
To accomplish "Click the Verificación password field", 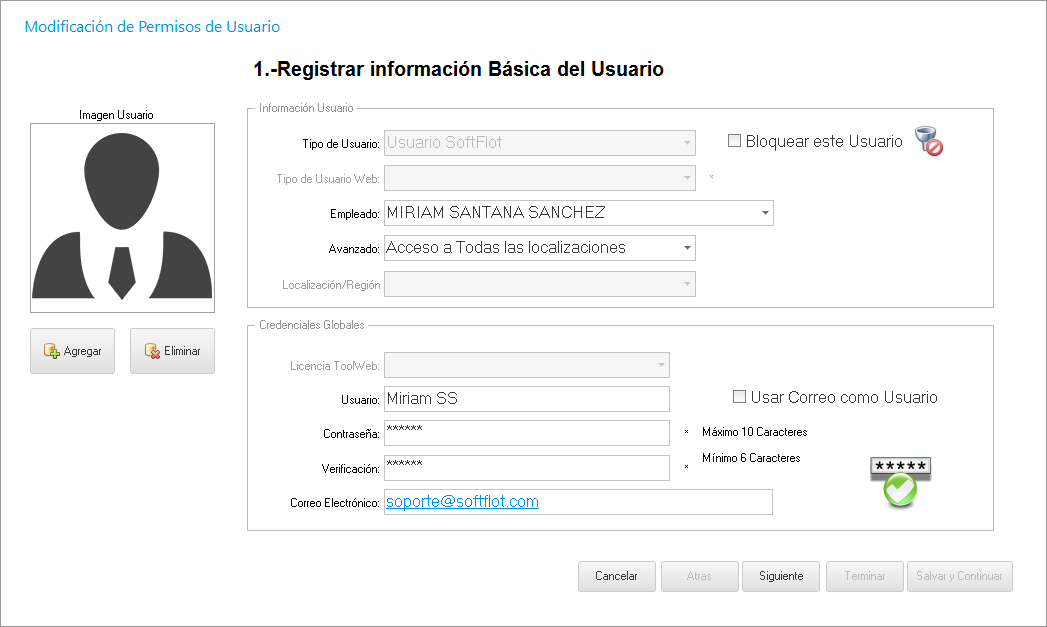I will click(526, 468).
